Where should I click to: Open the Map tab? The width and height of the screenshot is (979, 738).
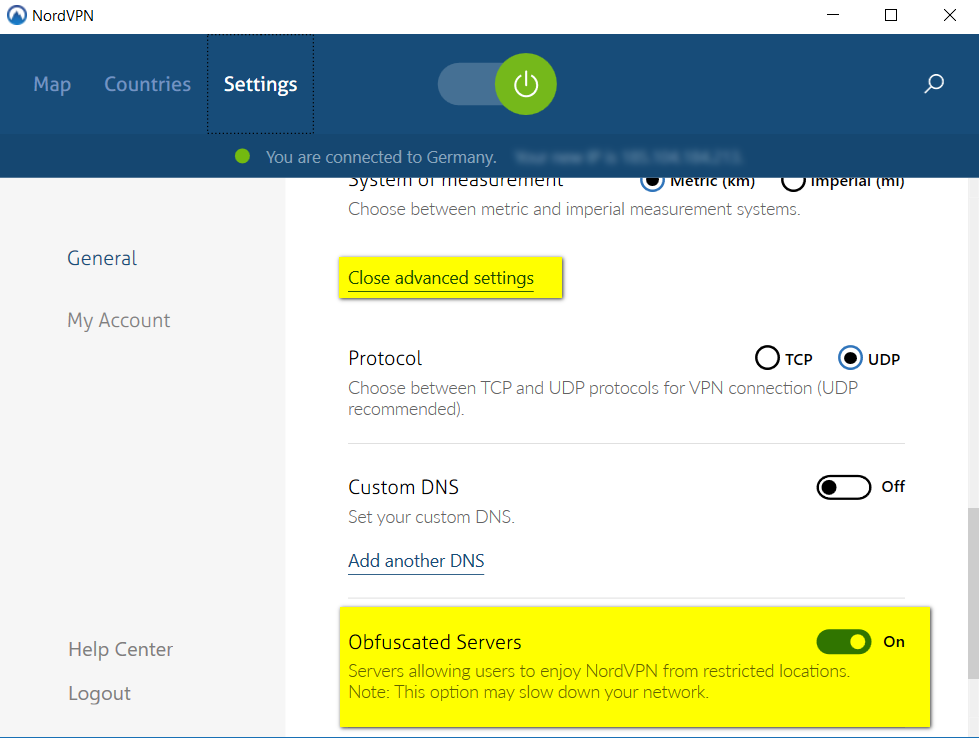pyautogui.click(x=52, y=84)
